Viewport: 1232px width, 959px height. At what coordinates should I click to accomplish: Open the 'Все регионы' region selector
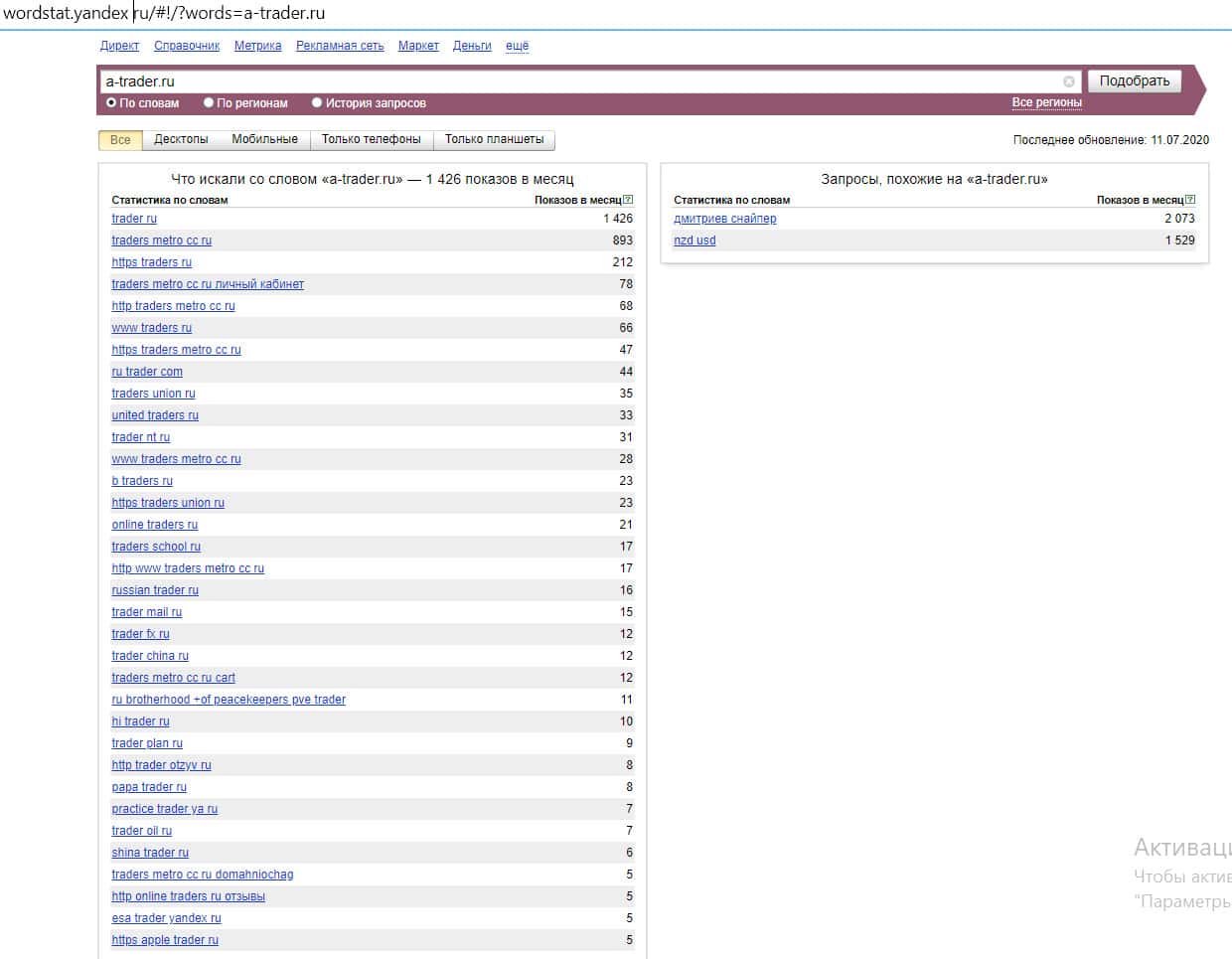click(1046, 102)
